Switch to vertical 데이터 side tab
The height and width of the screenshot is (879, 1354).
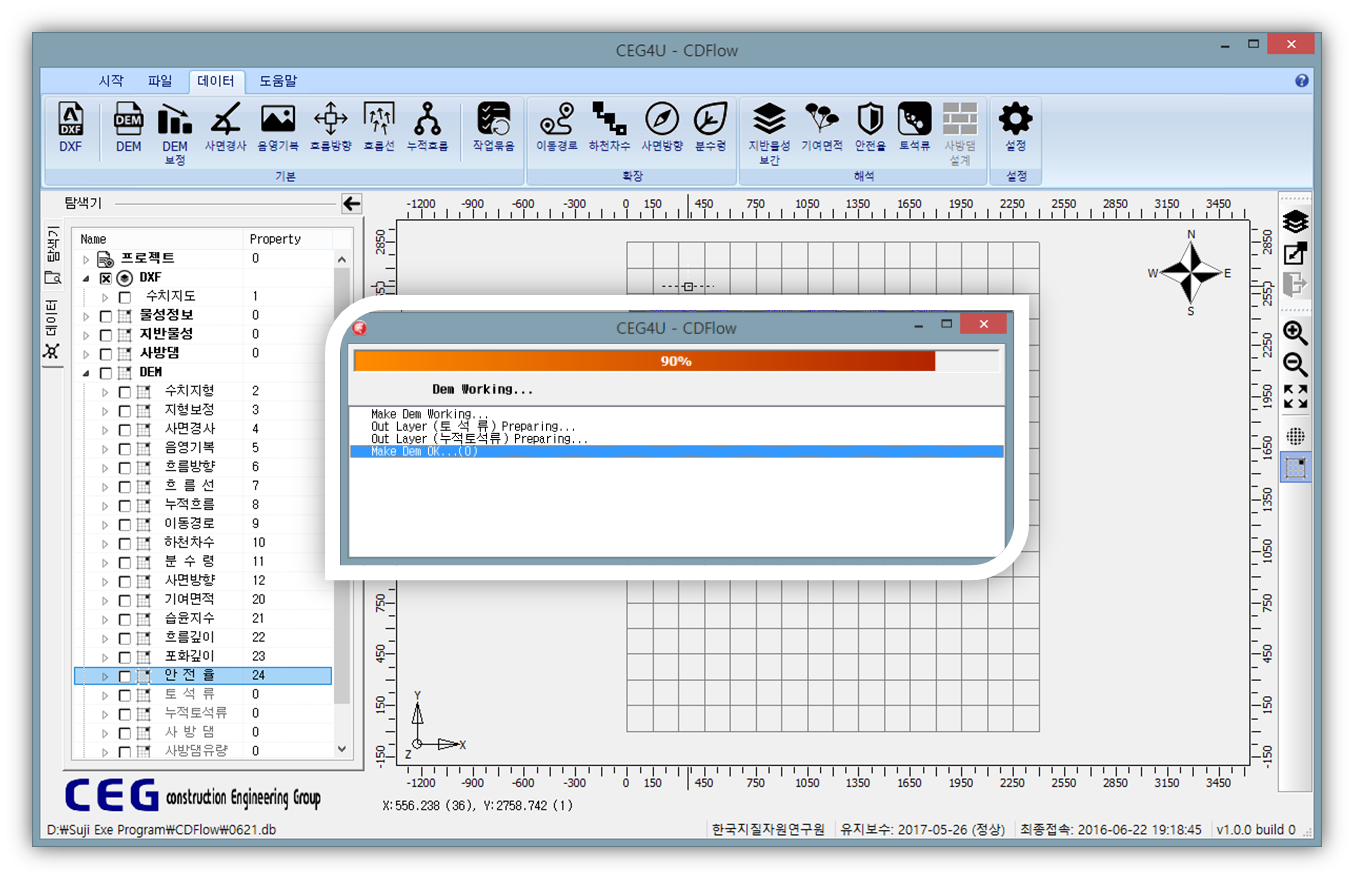[x=52, y=332]
